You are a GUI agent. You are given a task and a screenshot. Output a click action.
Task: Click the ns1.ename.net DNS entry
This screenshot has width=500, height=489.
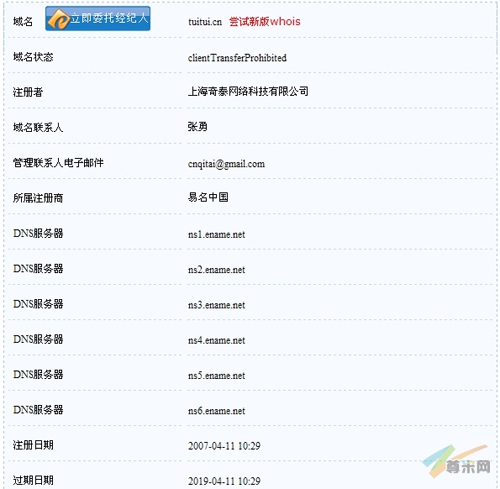click(x=216, y=234)
